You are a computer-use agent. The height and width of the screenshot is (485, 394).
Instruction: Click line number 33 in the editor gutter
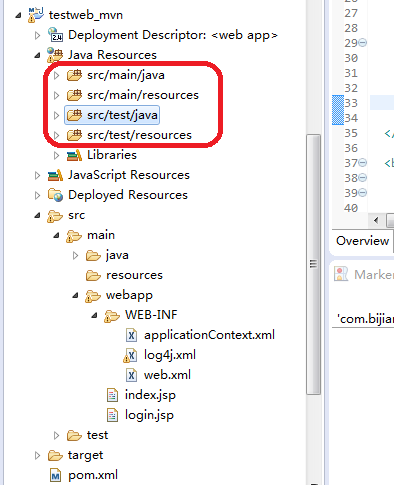[351, 103]
